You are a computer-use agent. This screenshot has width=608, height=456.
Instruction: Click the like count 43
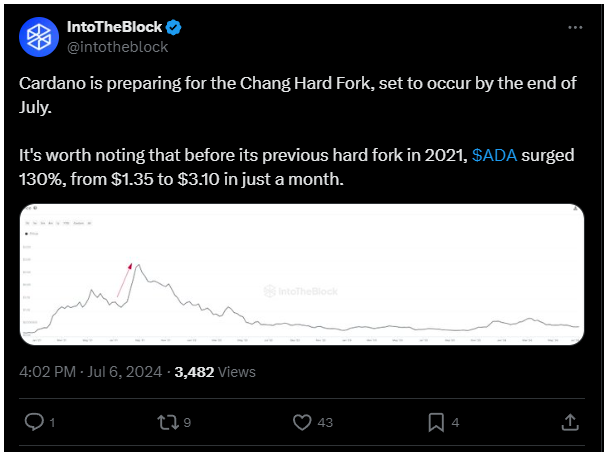(x=325, y=422)
